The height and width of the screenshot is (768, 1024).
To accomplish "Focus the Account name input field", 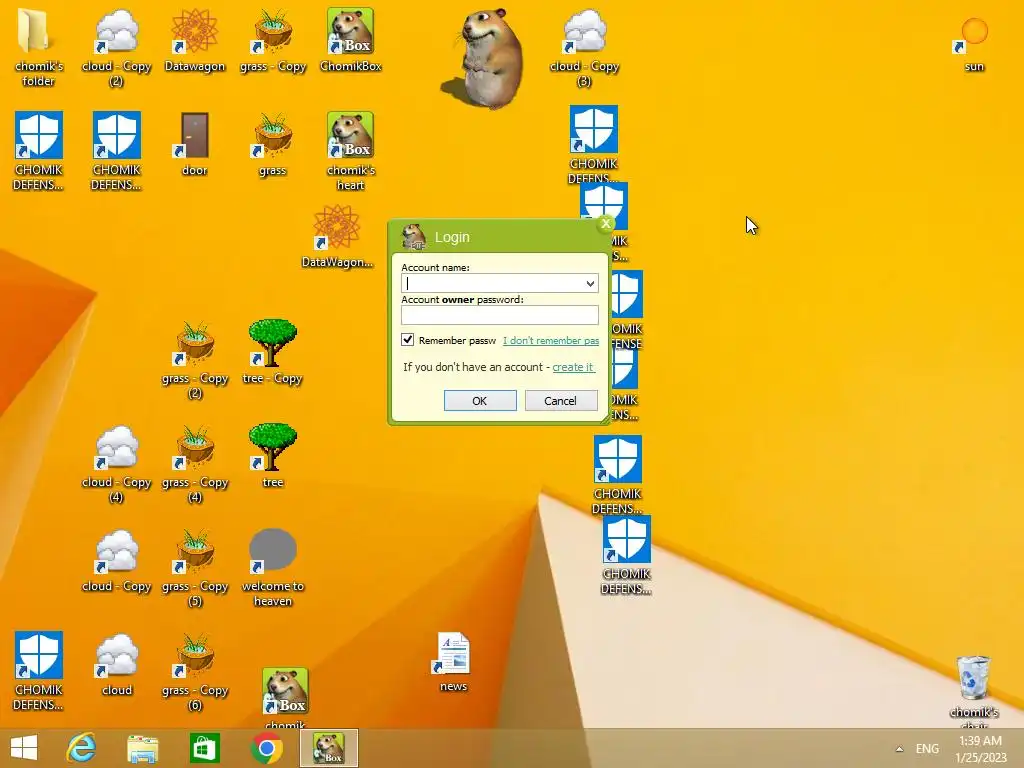I will pyautogui.click(x=500, y=283).
